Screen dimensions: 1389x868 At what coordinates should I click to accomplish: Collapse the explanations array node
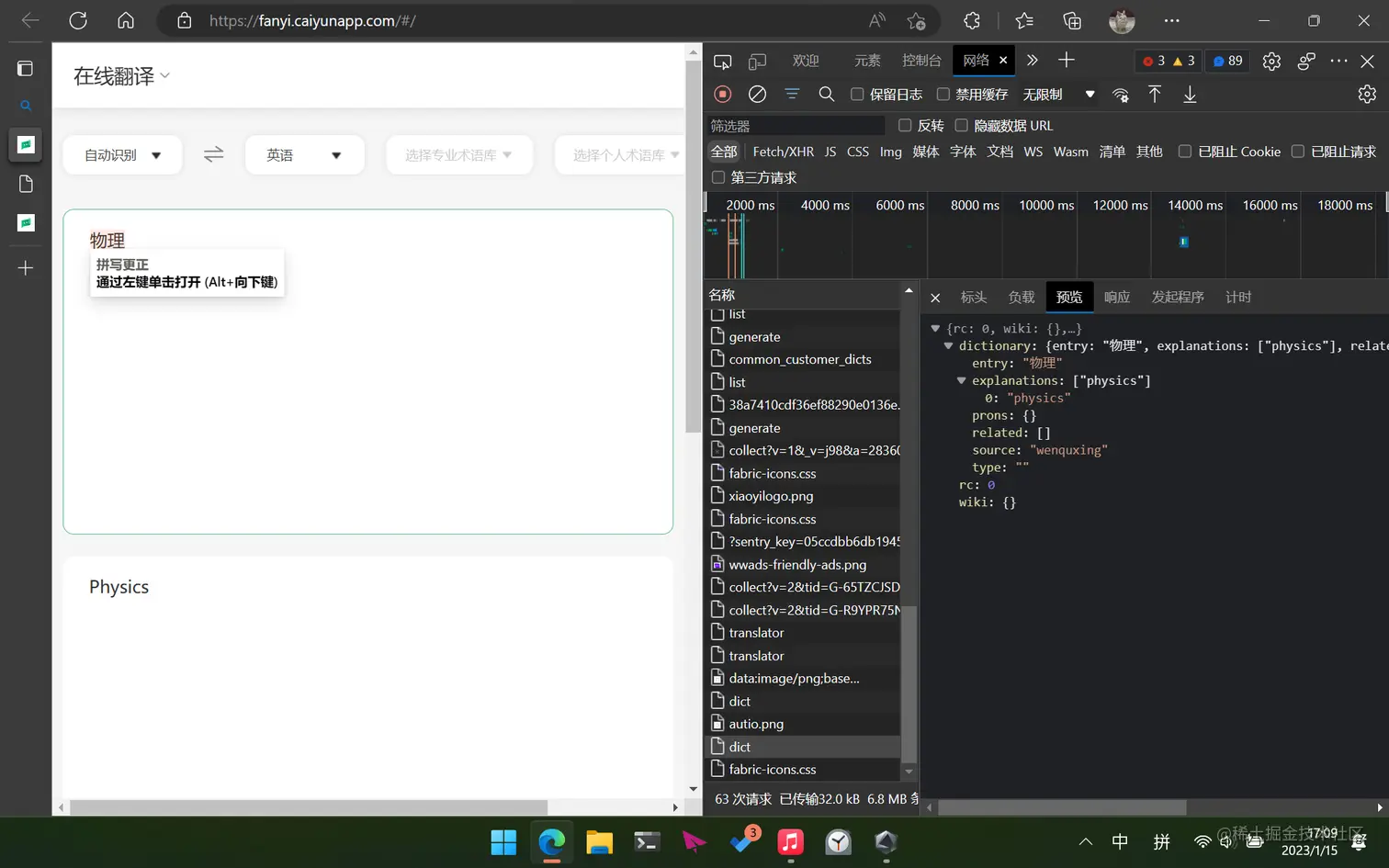(962, 380)
